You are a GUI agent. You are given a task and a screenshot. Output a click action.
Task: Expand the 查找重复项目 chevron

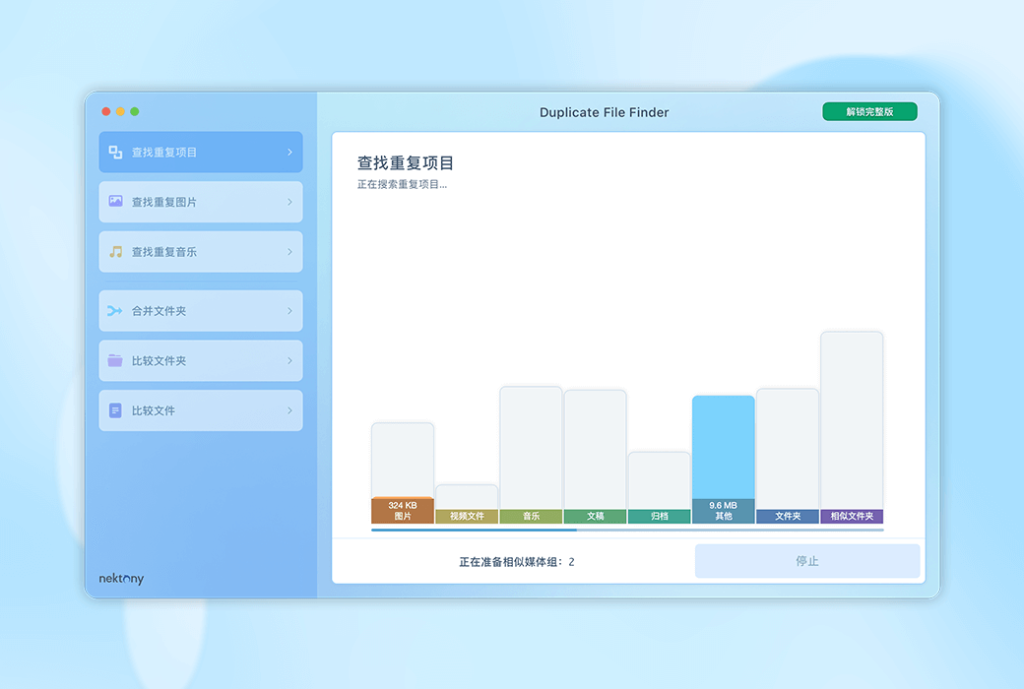point(290,152)
